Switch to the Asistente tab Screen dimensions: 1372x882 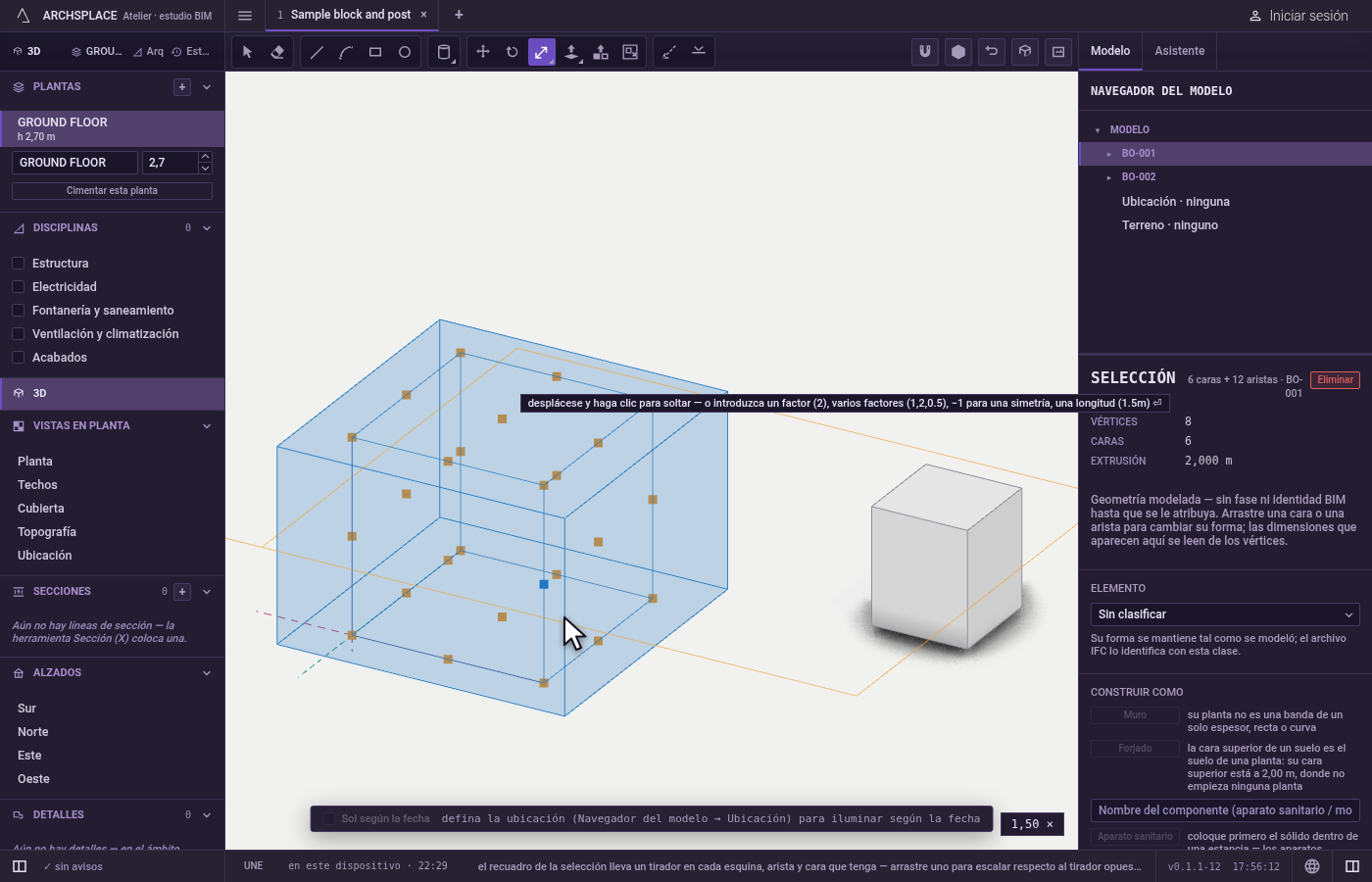click(1179, 51)
